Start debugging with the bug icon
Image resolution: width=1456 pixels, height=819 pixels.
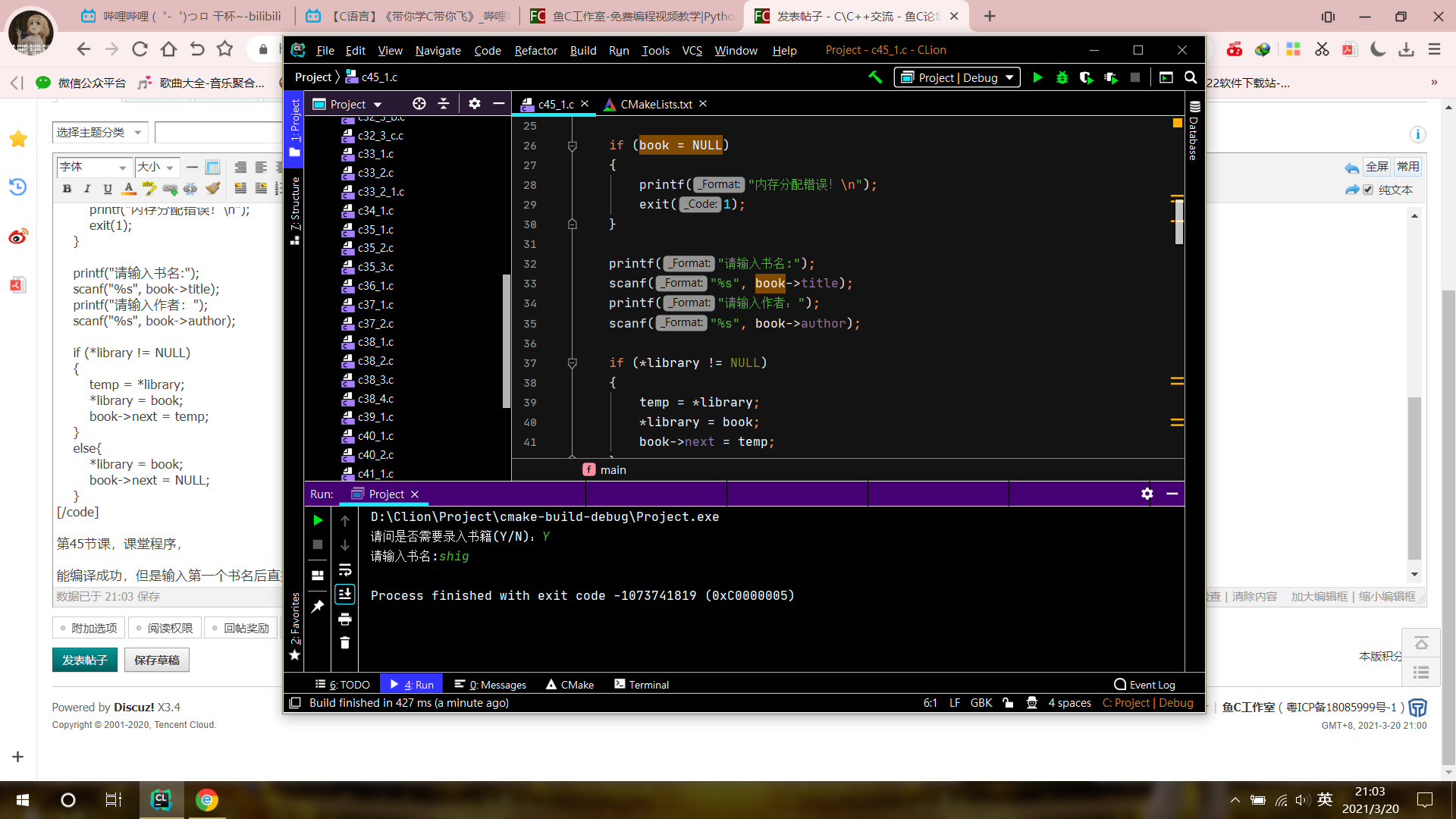click(1062, 77)
